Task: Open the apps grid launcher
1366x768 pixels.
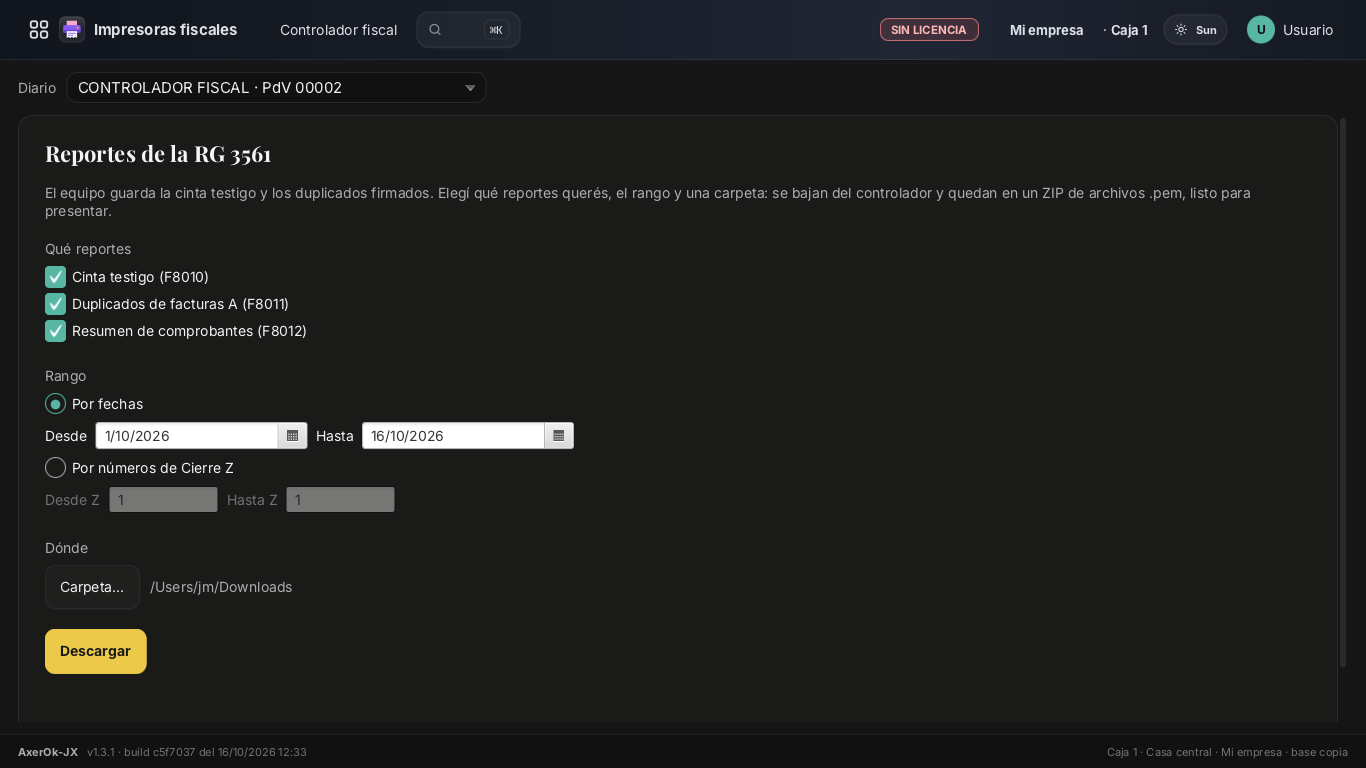Action: click(39, 30)
